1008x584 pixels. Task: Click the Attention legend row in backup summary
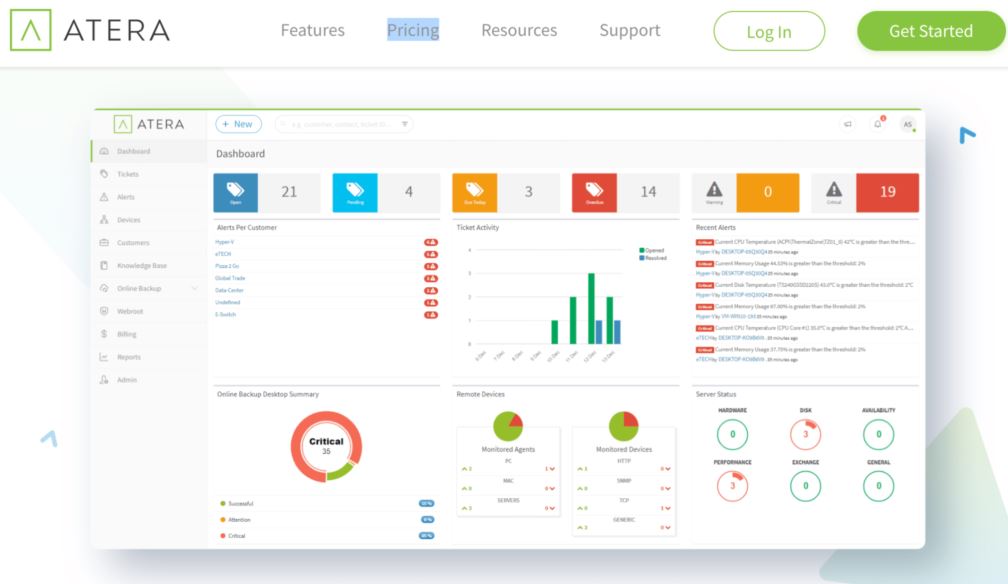pyautogui.click(x=327, y=520)
